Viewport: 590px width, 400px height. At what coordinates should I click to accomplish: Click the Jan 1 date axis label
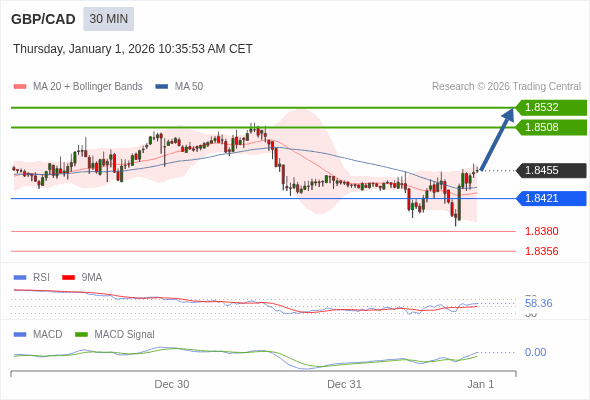tap(481, 384)
